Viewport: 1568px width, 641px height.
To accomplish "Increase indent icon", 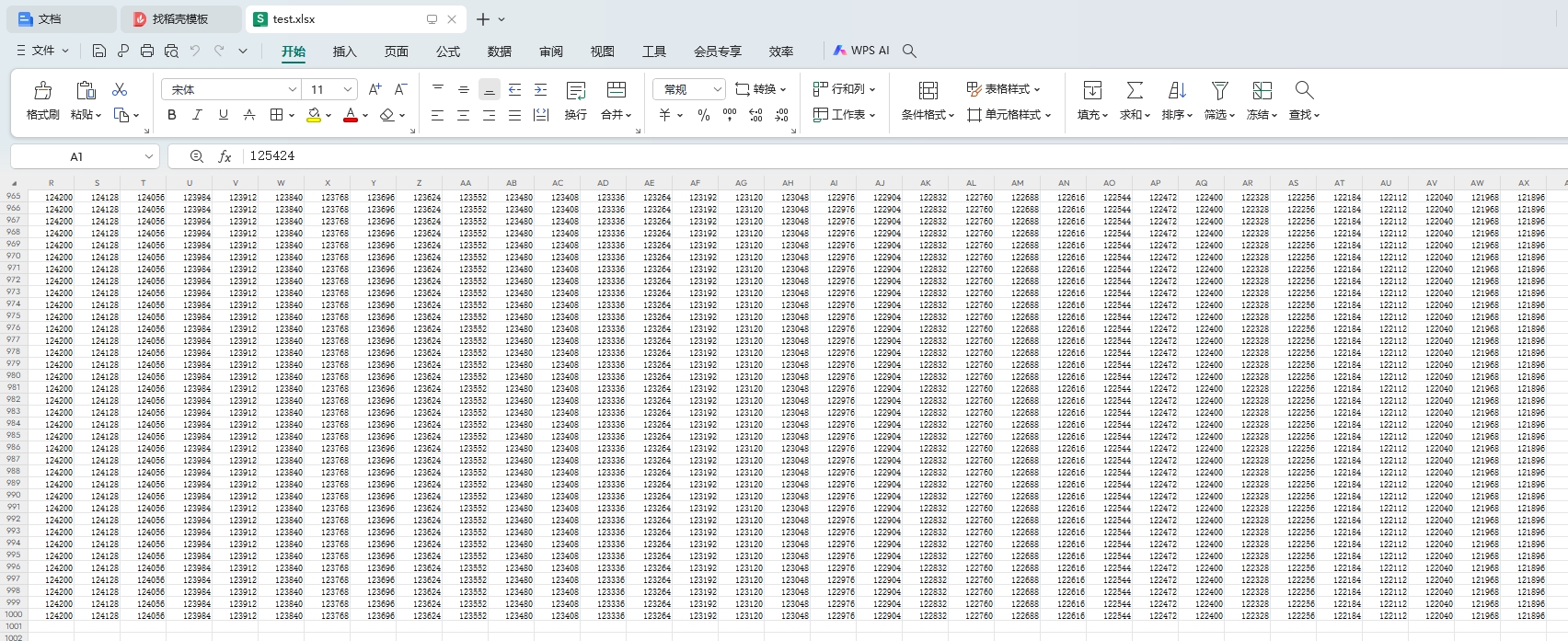I will (x=540, y=89).
